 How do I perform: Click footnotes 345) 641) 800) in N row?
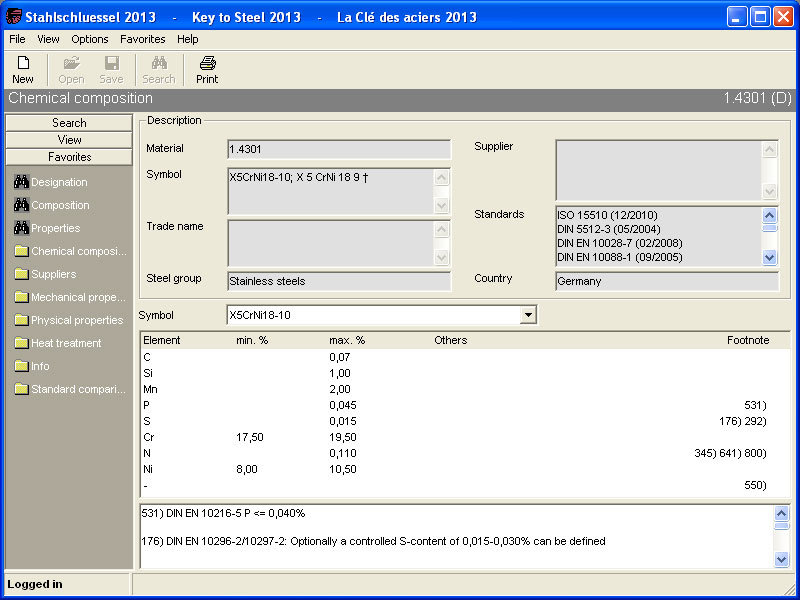click(x=730, y=453)
